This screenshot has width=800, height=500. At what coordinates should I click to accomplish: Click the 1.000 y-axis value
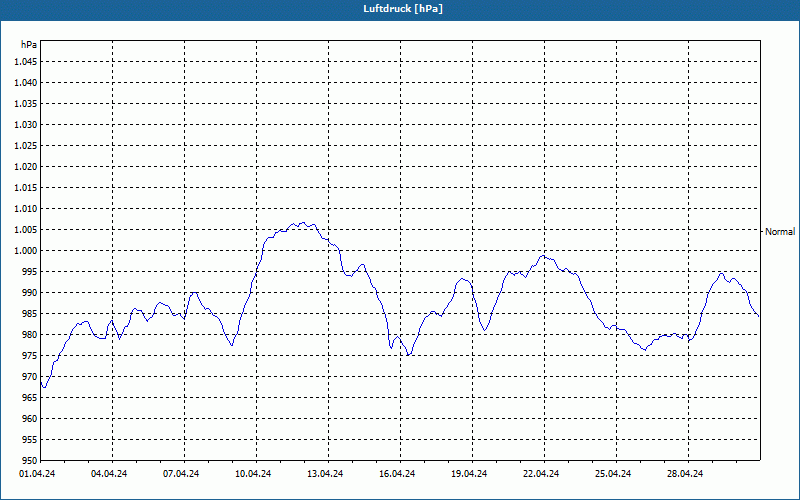pos(26,251)
